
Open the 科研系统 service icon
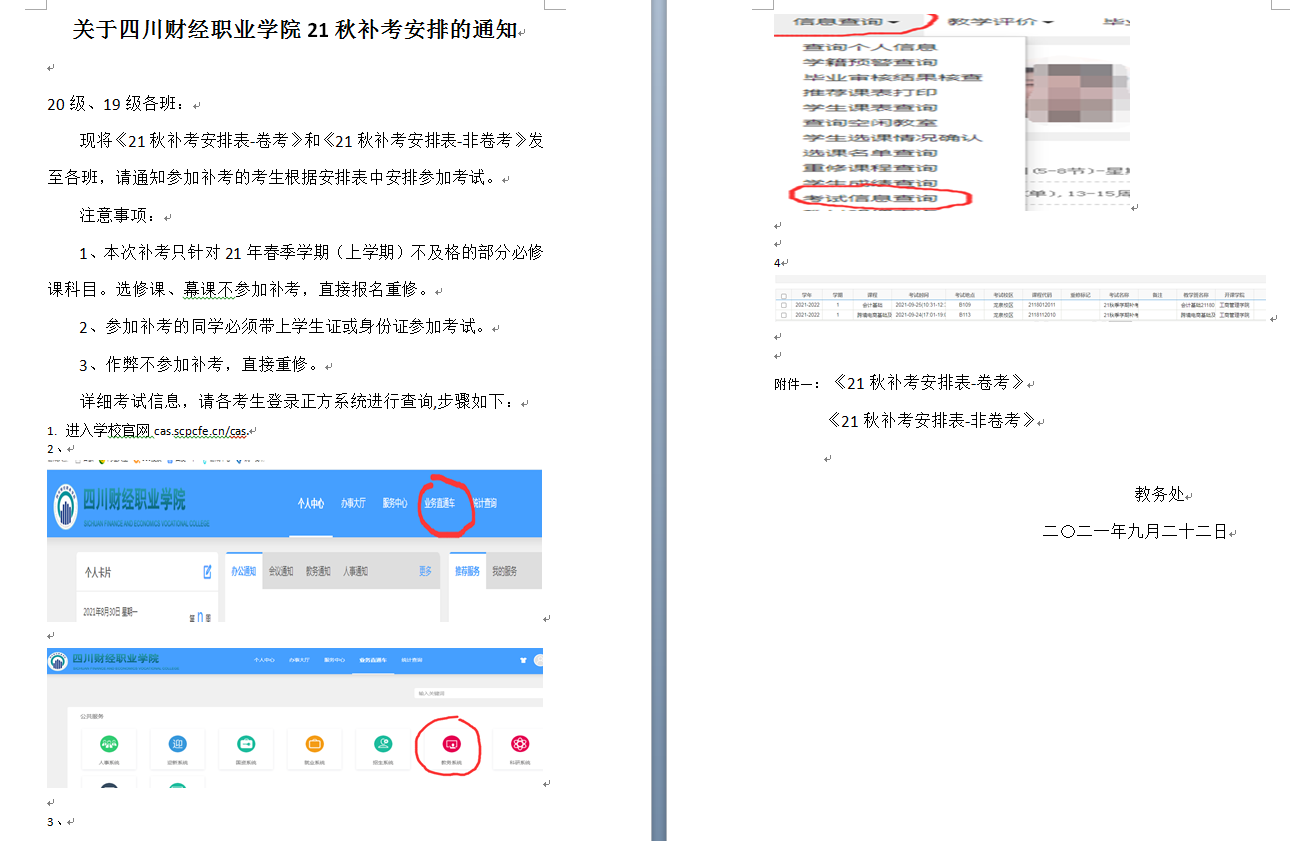519,744
